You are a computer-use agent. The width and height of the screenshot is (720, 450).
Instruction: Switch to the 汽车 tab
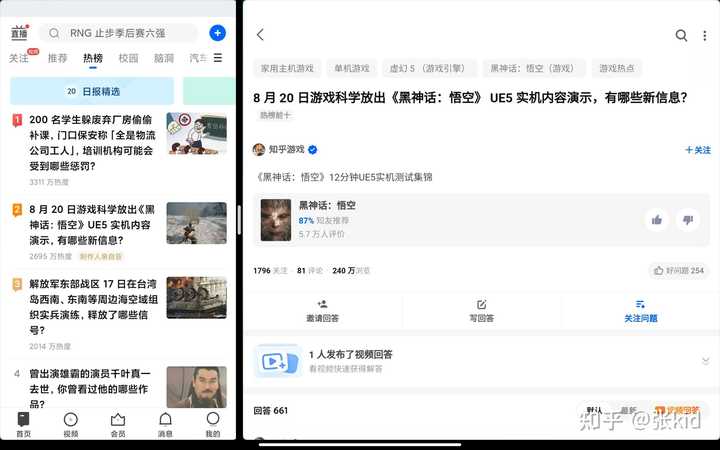pos(198,58)
